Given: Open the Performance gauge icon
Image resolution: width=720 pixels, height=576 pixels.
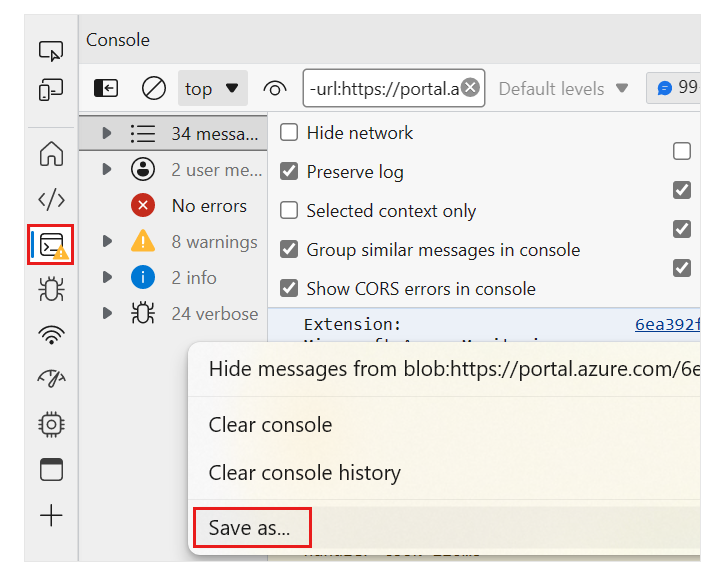Looking at the screenshot, I should click(x=51, y=380).
